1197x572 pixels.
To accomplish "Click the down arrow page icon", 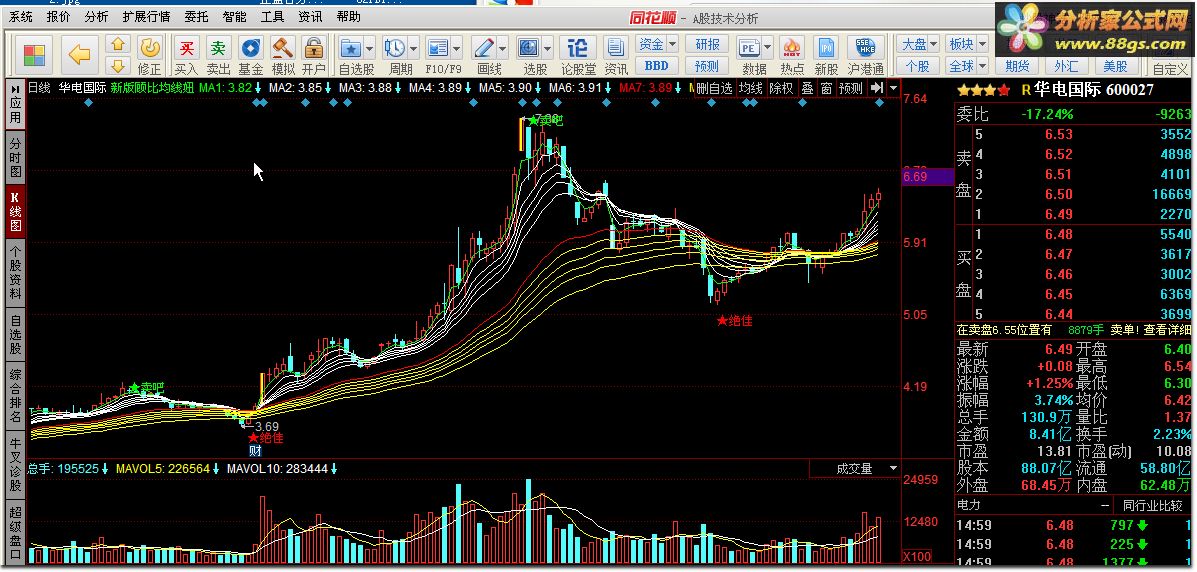I will coord(118,65).
